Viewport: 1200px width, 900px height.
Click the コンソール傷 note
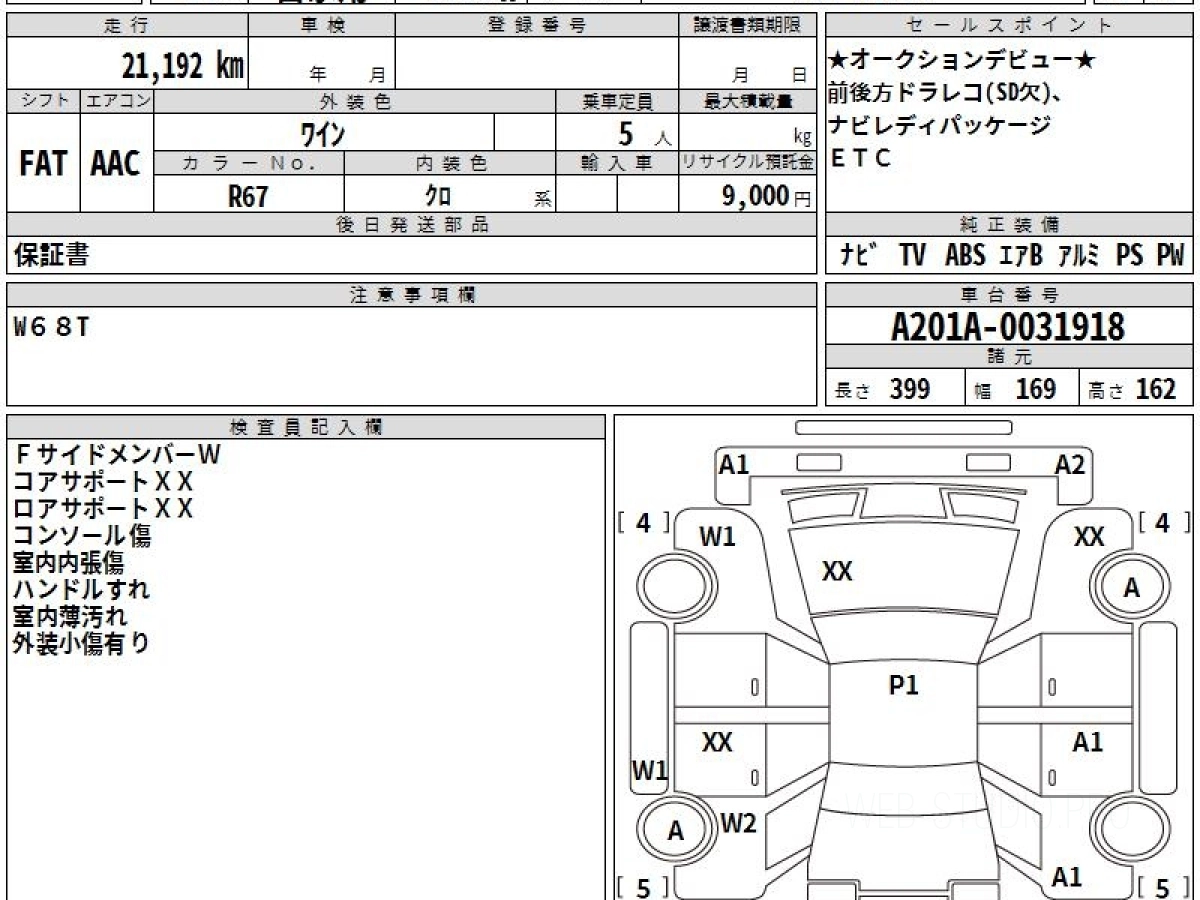click(82, 536)
